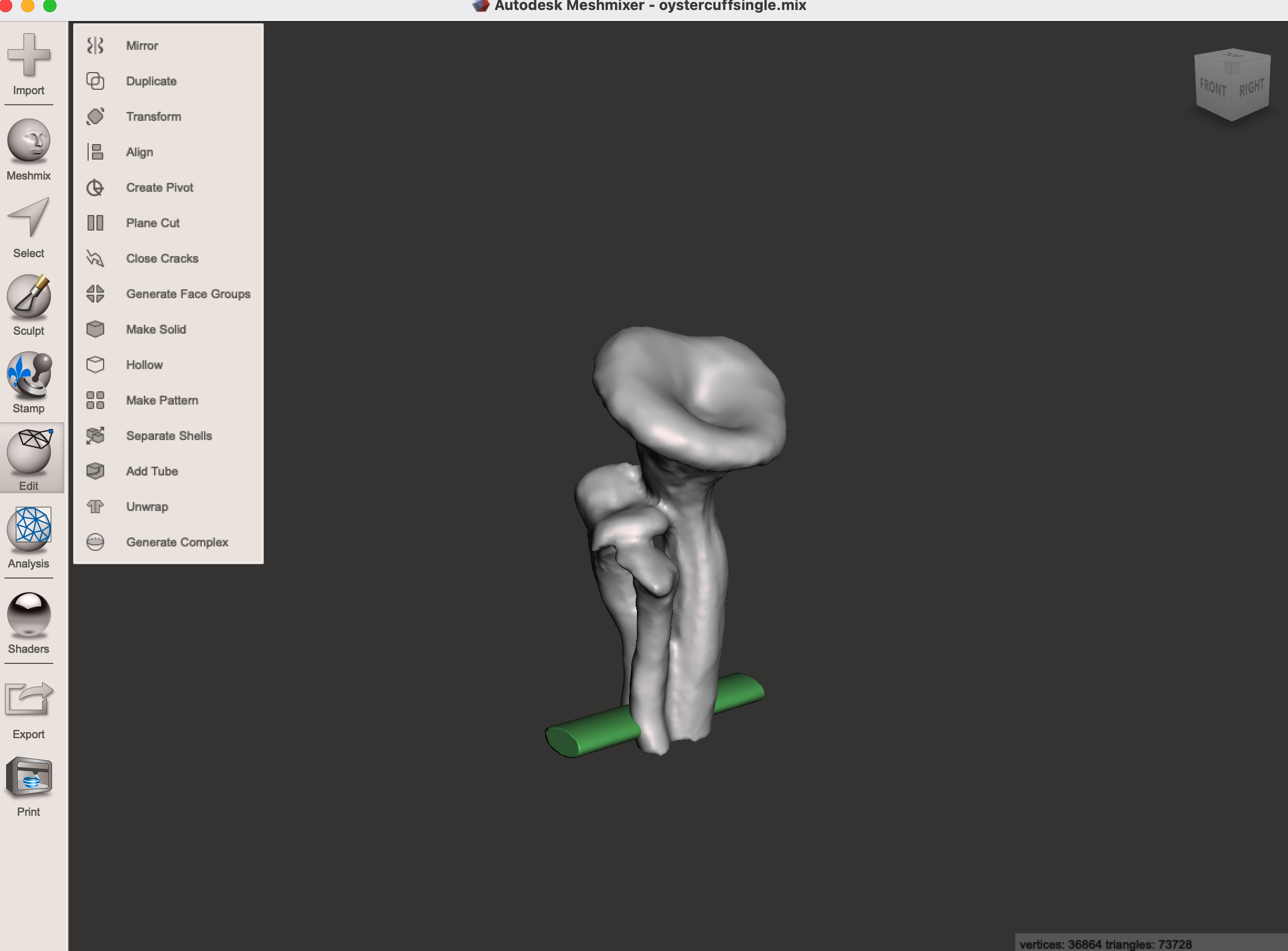Click the Import plus icon
This screenshot has width=1288, height=951.
pyautogui.click(x=29, y=55)
